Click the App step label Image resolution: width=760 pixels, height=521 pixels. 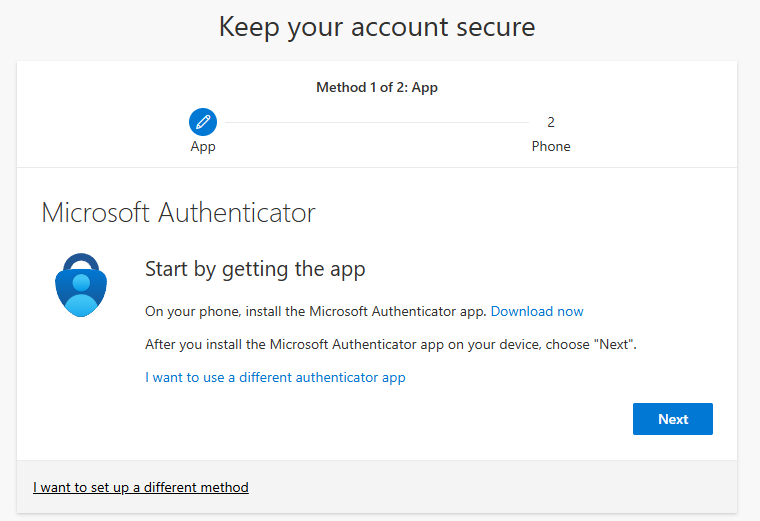[x=203, y=146]
